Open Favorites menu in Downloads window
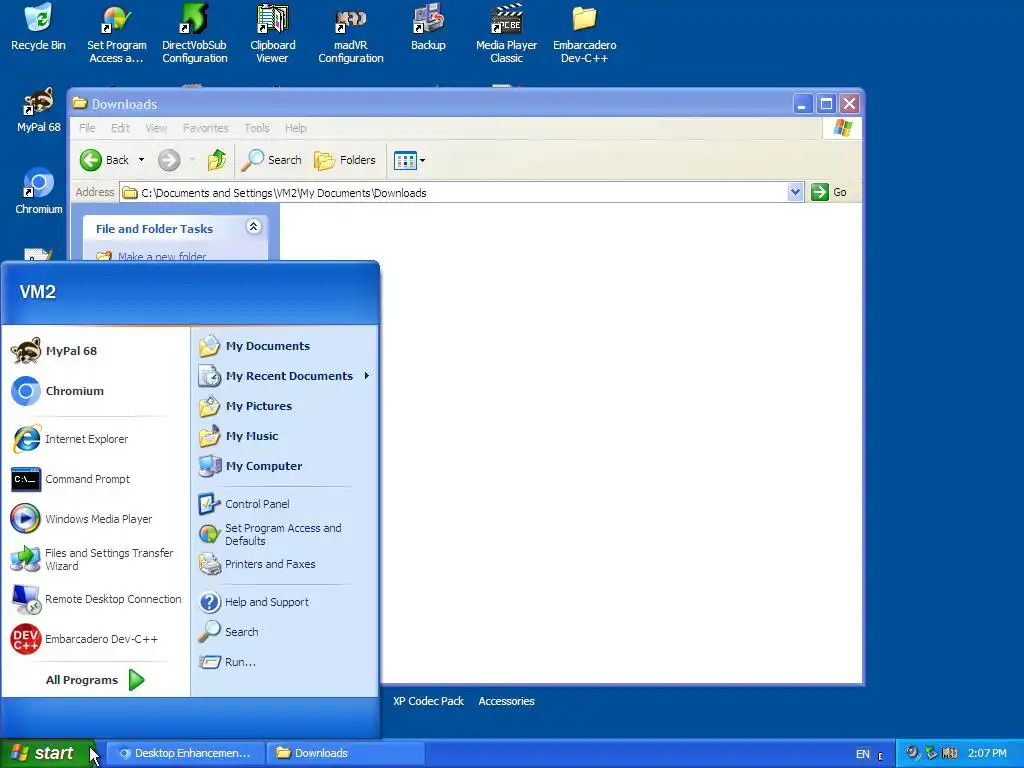The image size is (1024, 768). click(x=206, y=128)
